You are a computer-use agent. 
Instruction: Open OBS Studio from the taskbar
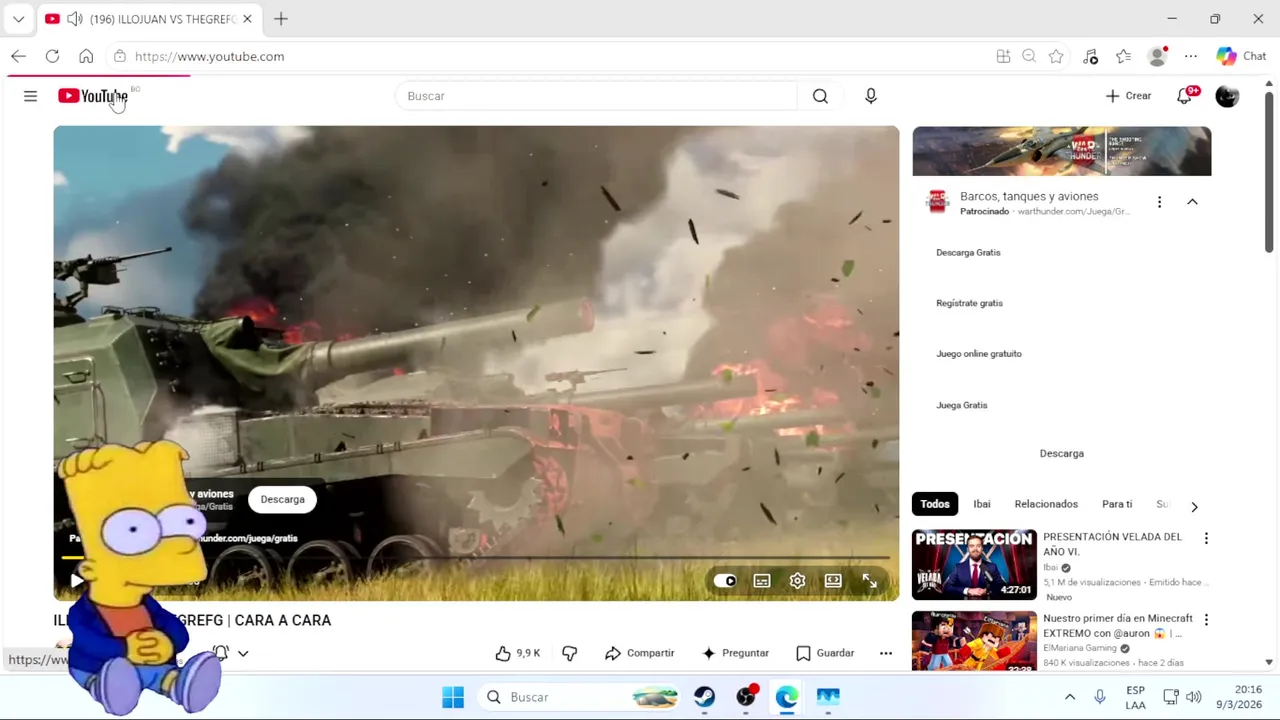click(x=746, y=697)
